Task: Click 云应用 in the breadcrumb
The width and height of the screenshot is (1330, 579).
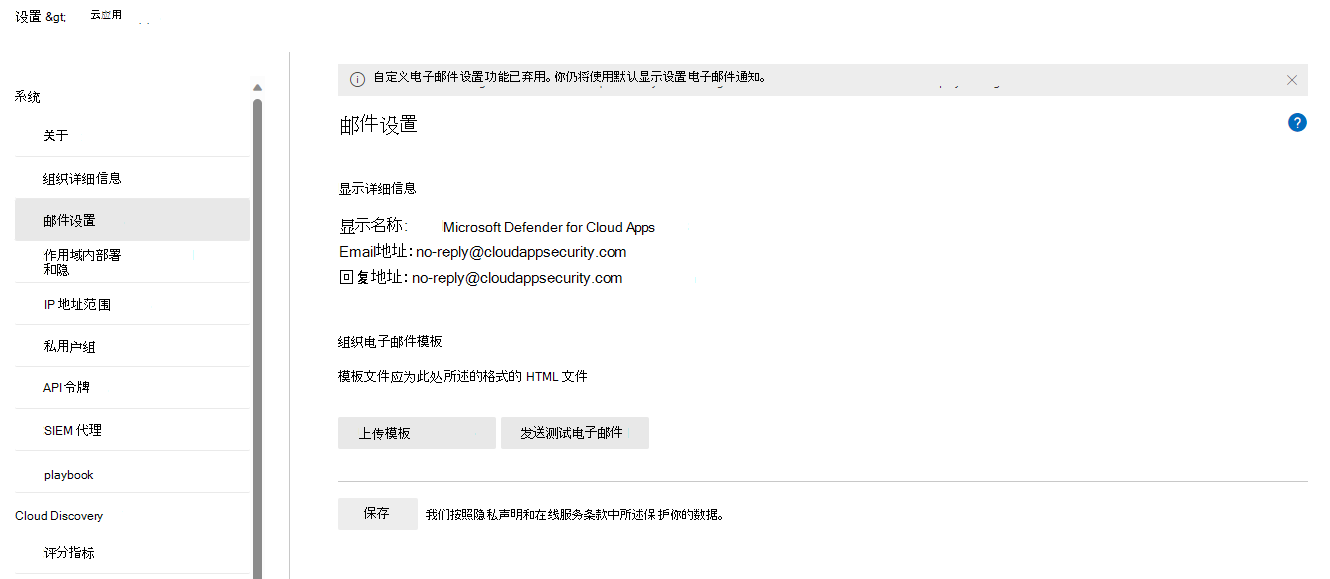Action: 106,15
